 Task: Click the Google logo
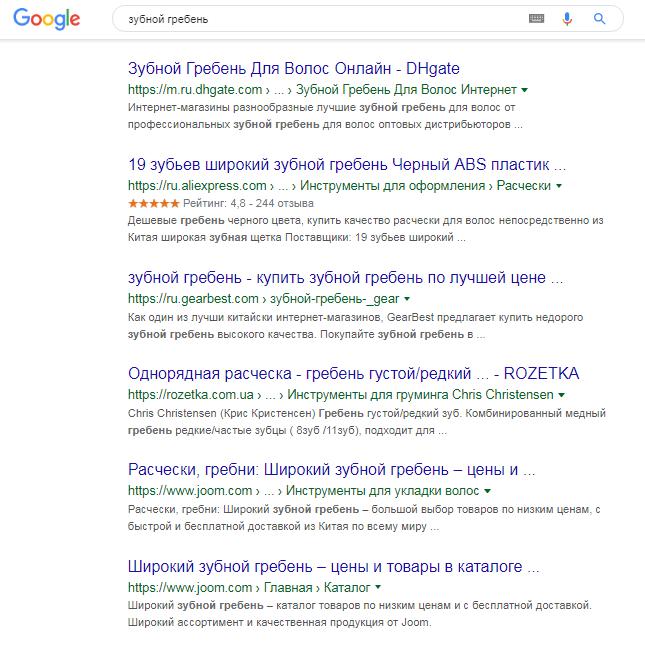point(47,19)
